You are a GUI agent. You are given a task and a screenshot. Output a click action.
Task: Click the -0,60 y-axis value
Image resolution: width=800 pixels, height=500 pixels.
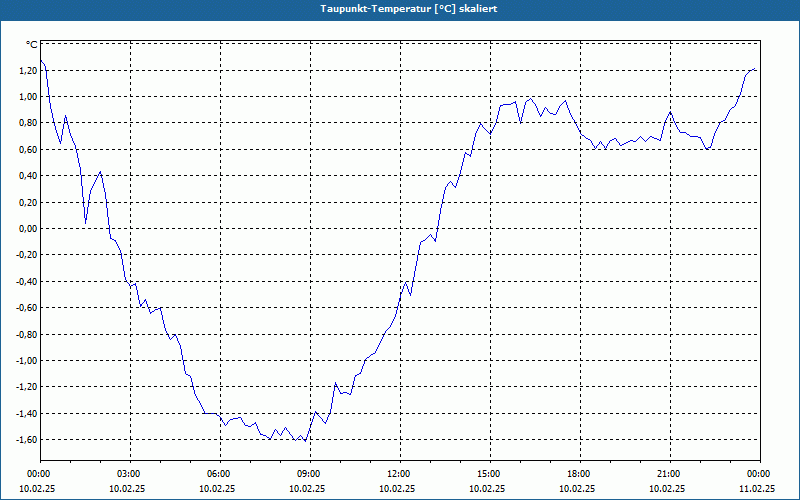coord(27,308)
